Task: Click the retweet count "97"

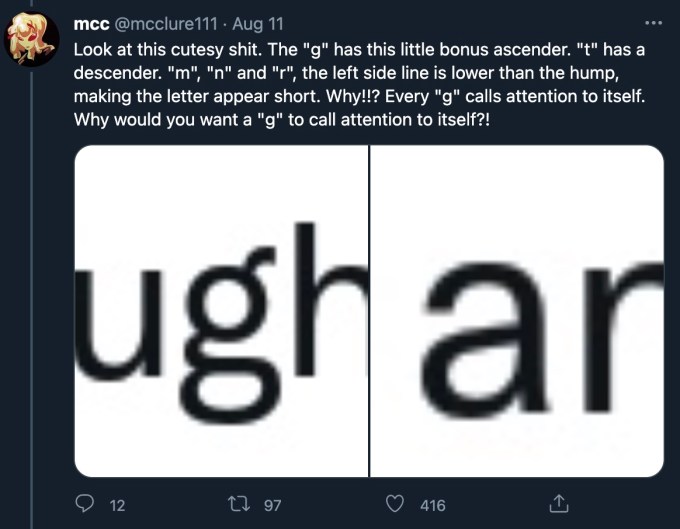Action: (272, 506)
